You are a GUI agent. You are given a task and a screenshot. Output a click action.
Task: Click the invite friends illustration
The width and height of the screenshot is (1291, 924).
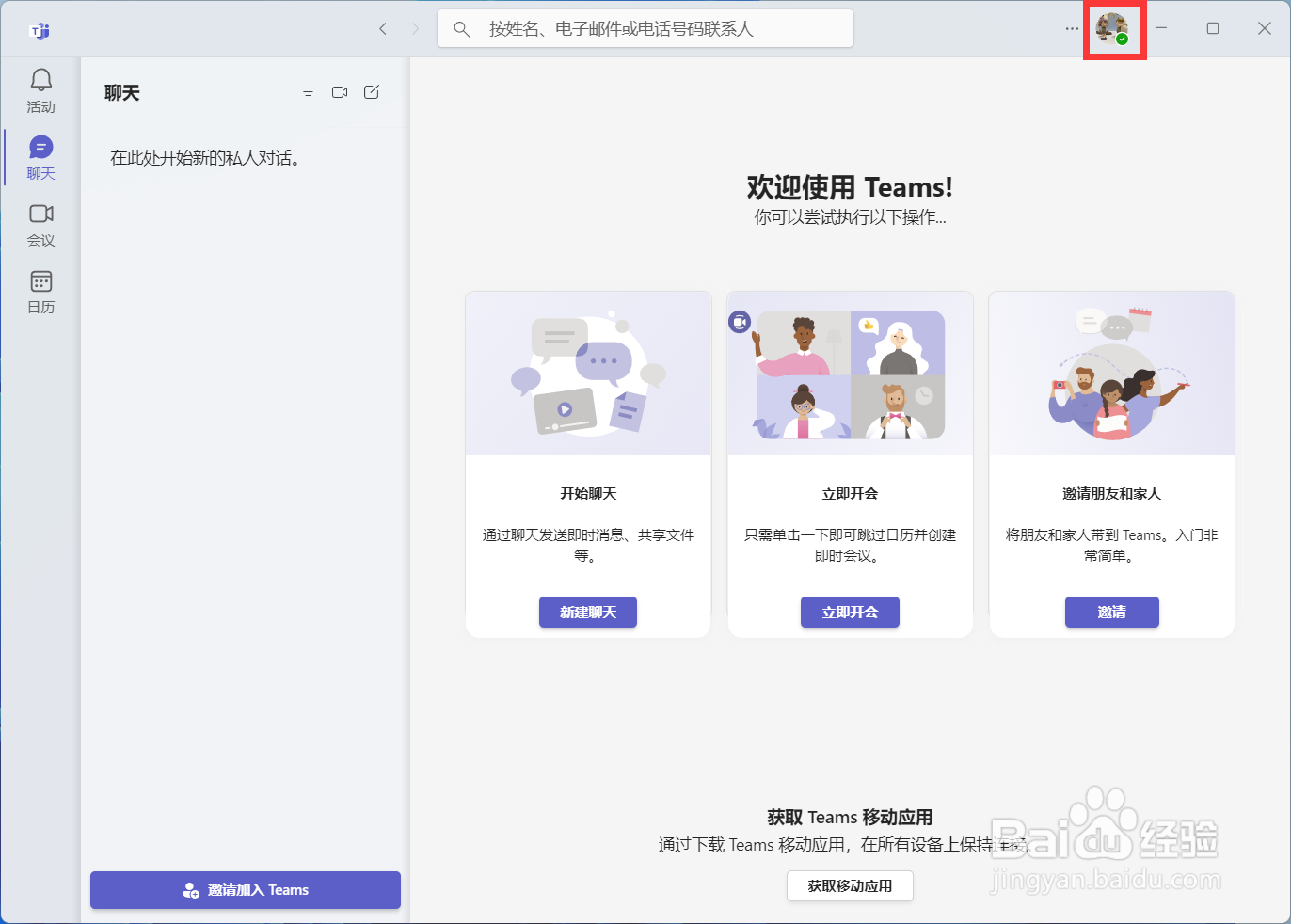pyautogui.click(x=1111, y=374)
